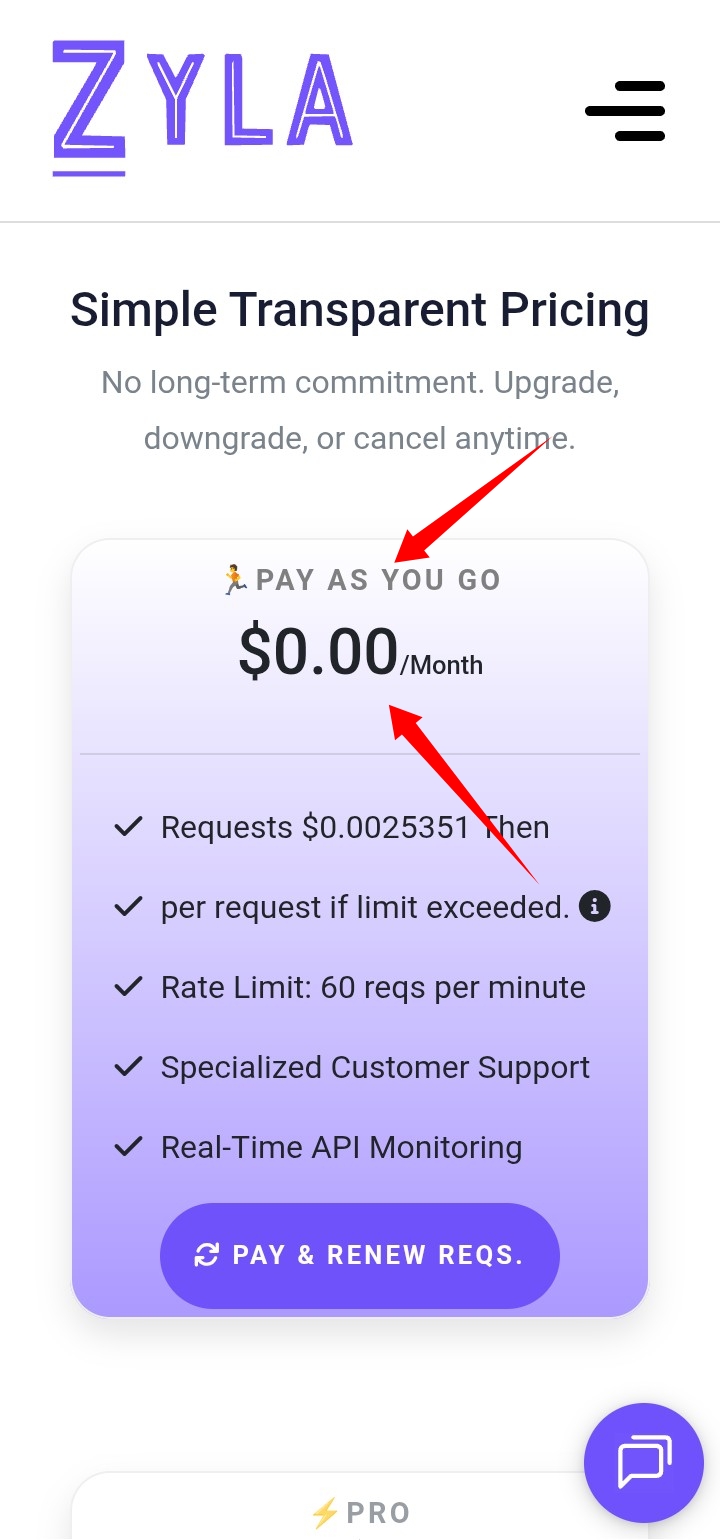Open the hamburger navigation menu
Screen dimensions: 720x1540
pyautogui.click(x=626, y=110)
